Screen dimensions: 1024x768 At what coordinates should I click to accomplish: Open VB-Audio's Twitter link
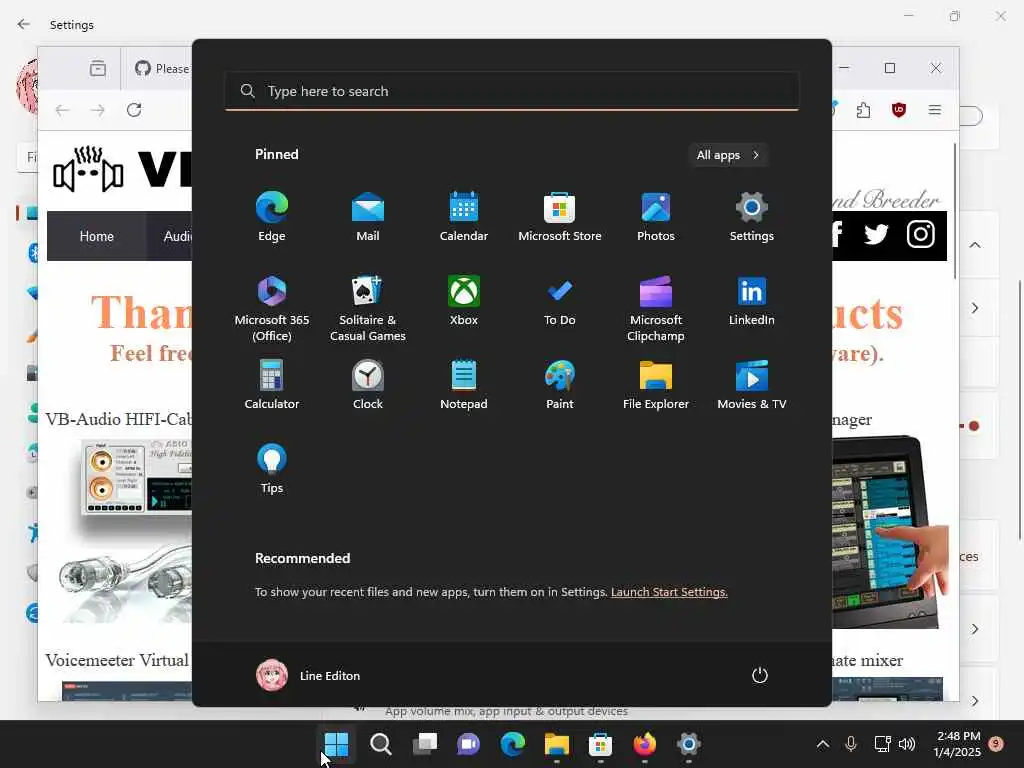[876, 234]
